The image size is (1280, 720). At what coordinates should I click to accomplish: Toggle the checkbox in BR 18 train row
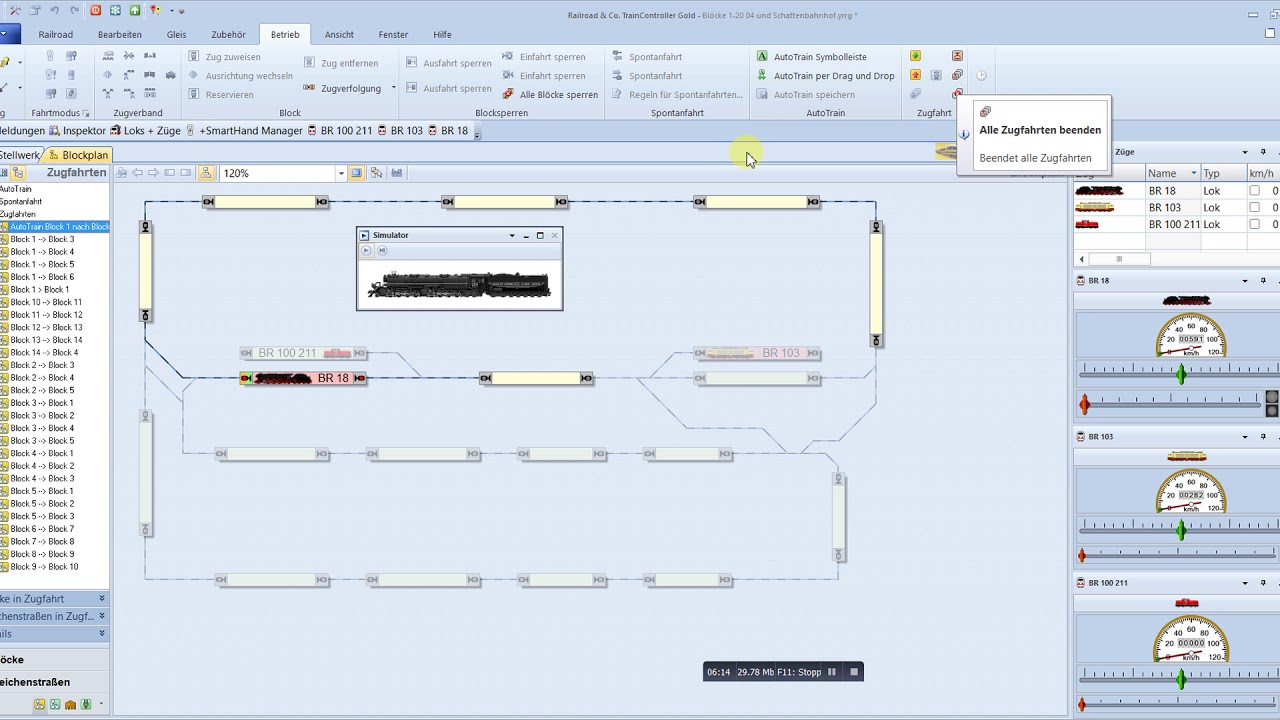click(x=1254, y=190)
